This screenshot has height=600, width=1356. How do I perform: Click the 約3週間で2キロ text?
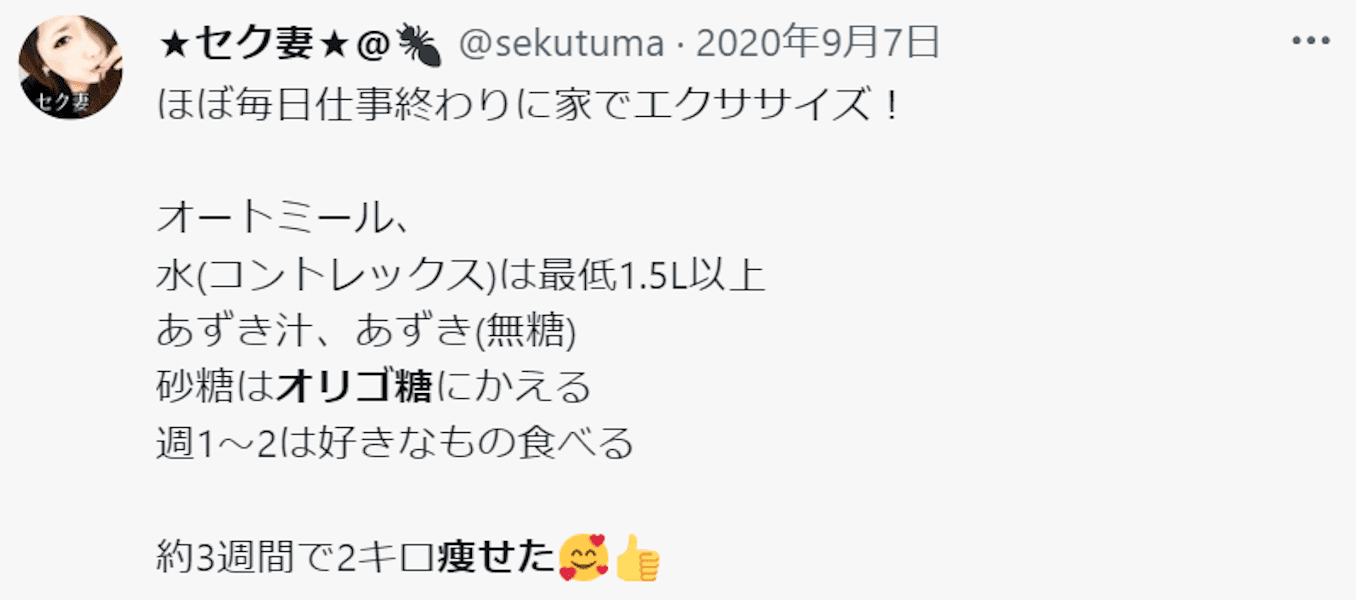coord(297,558)
